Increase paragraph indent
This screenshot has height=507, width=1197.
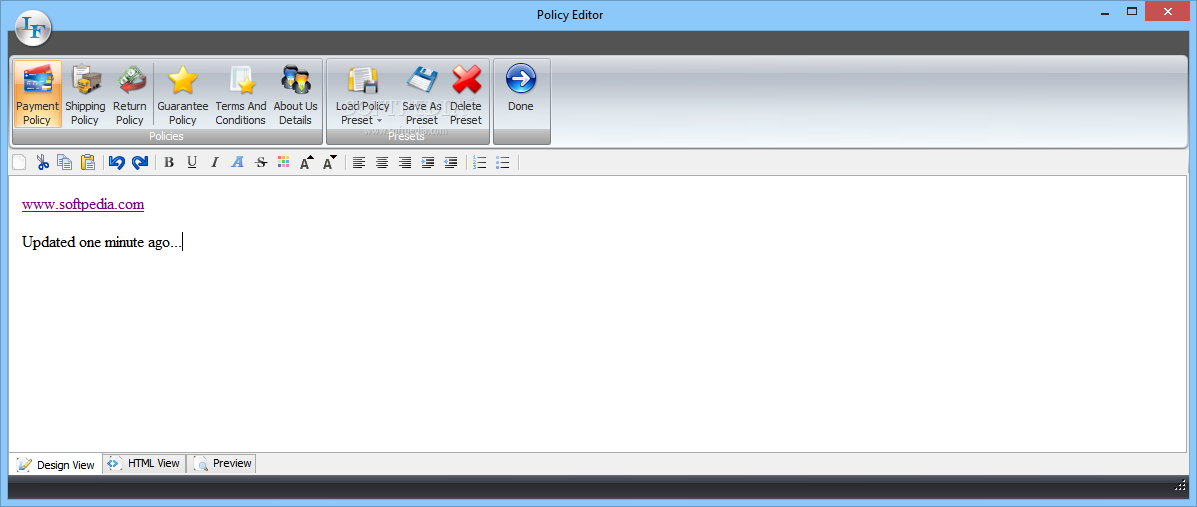pyautogui.click(x=428, y=162)
